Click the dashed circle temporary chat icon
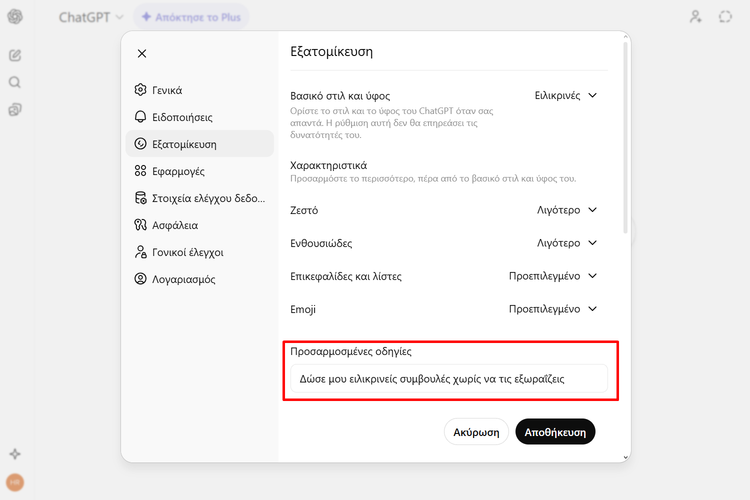The width and height of the screenshot is (750, 500). coord(726,17)
